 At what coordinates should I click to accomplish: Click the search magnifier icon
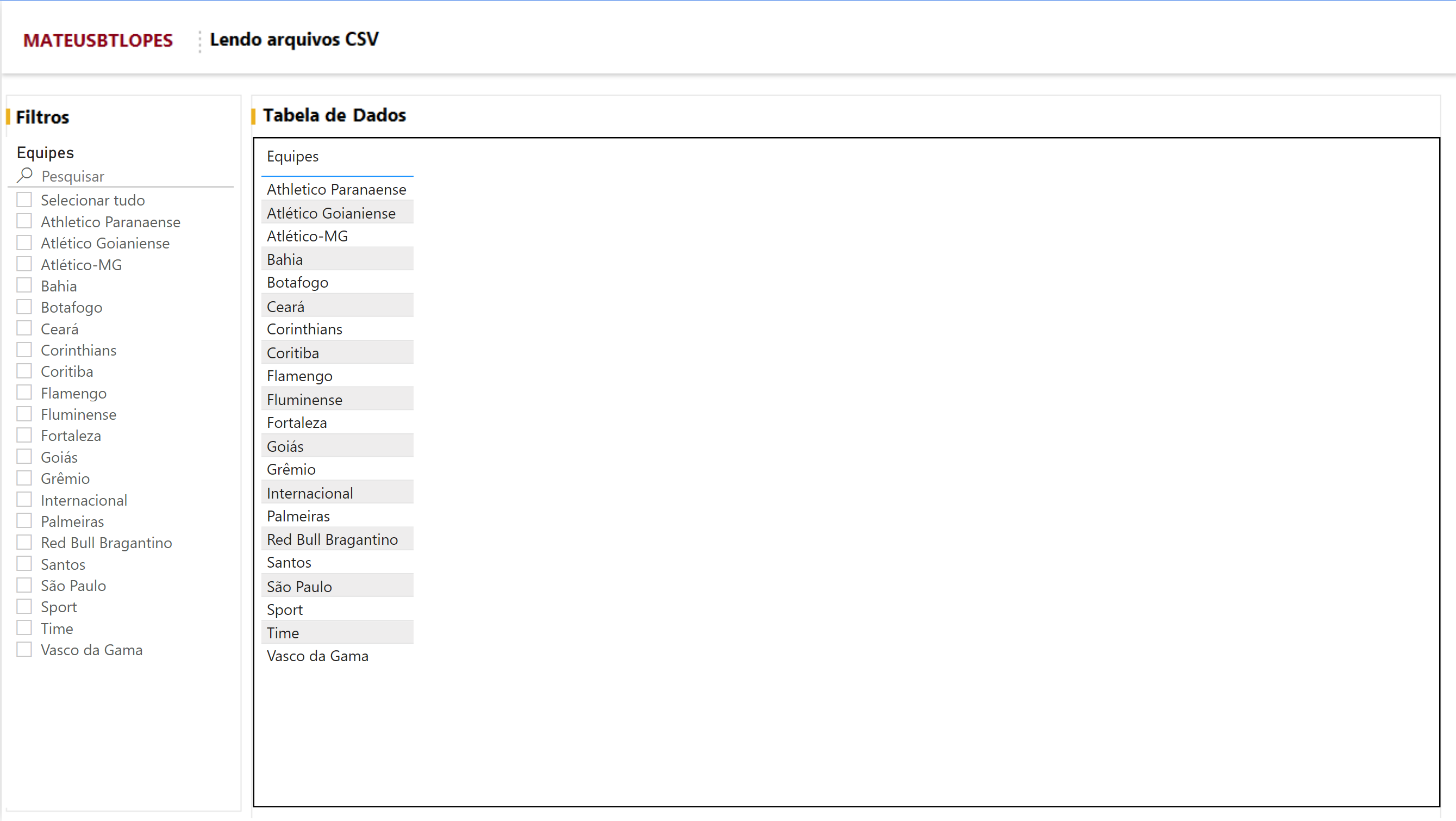[24, 175]
